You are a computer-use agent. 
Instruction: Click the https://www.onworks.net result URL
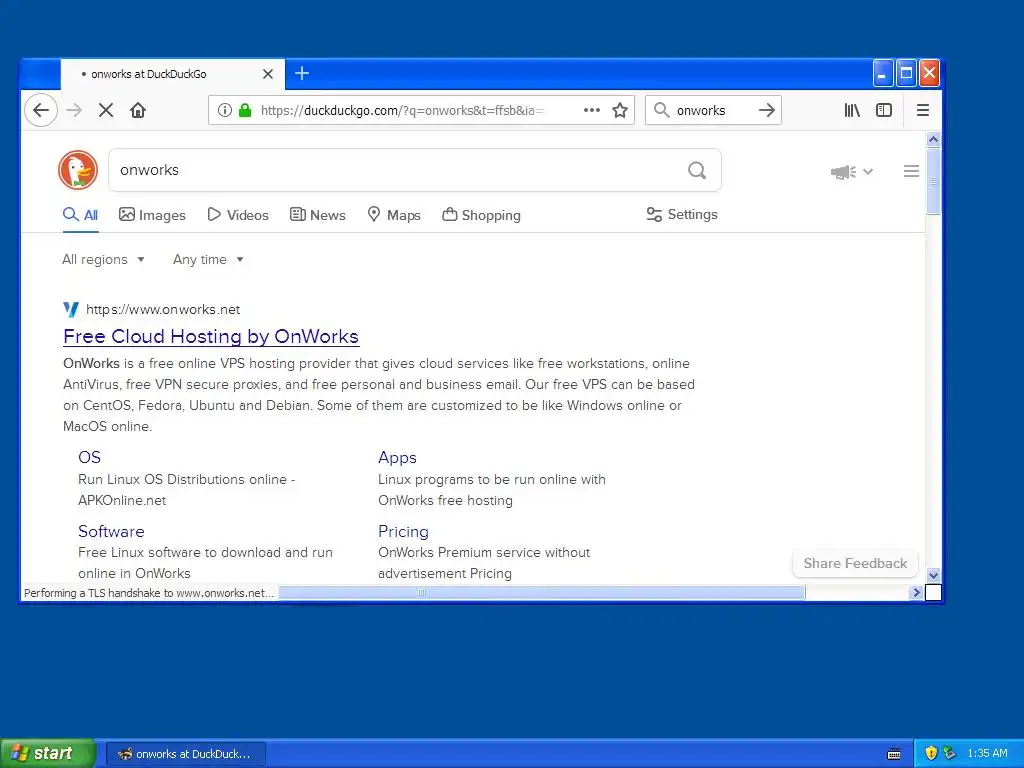point(163,310)
